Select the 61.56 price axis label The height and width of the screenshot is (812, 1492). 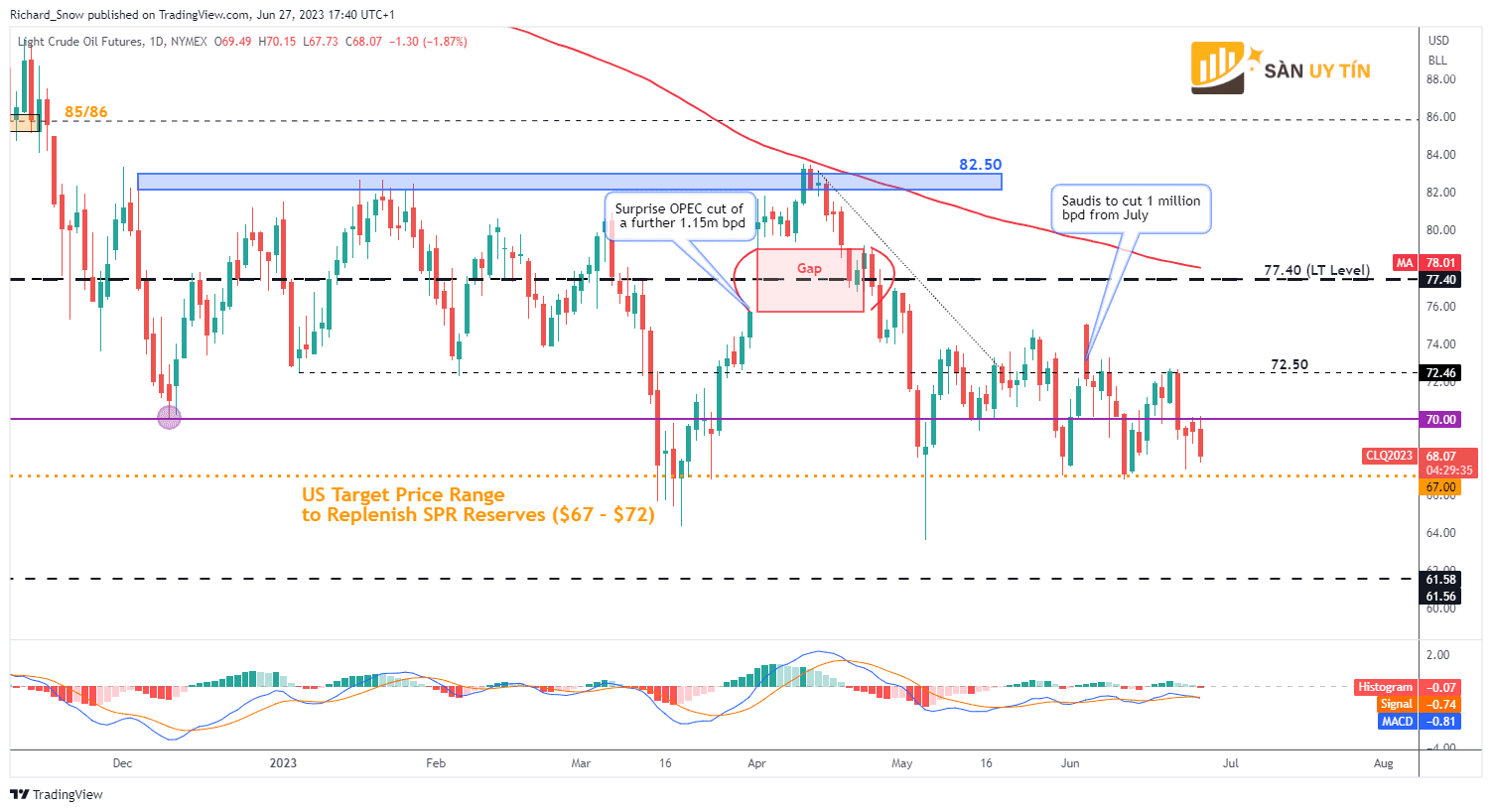tap(1441, 597)
